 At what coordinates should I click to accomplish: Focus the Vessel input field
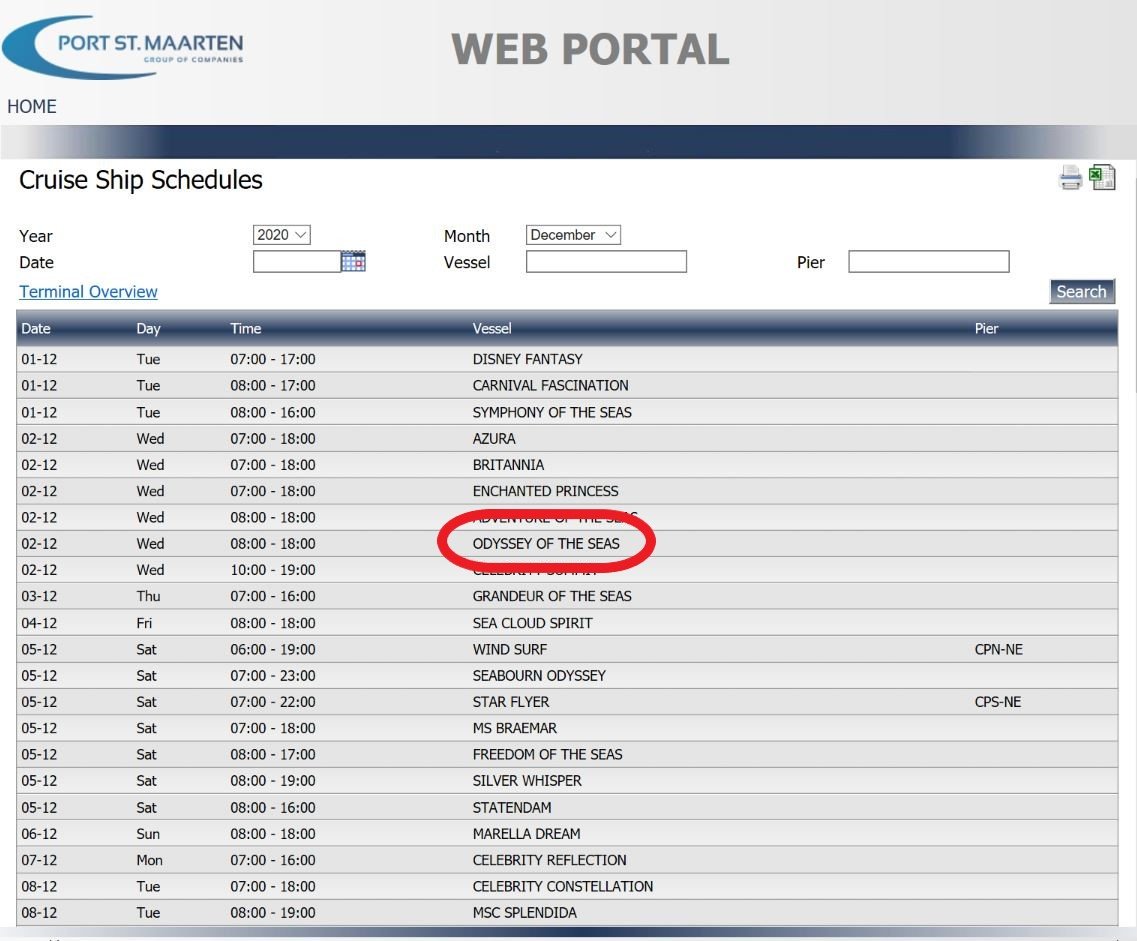tap(606, 262)
